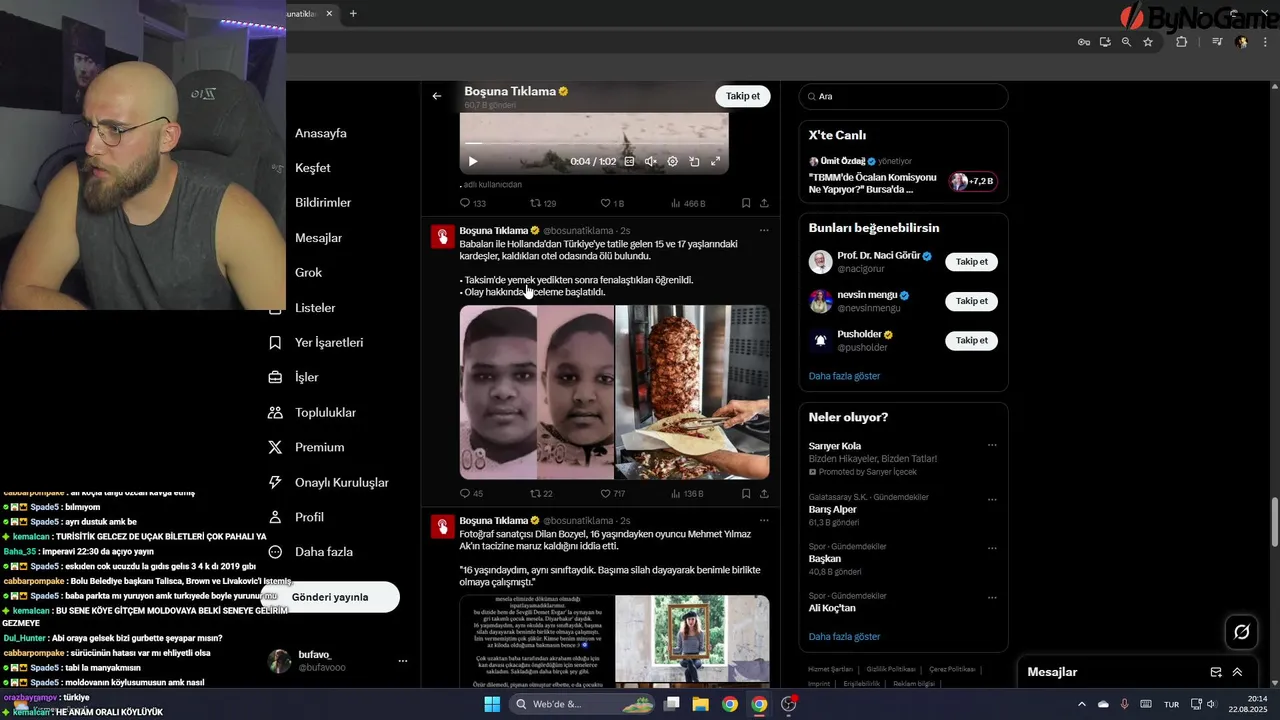Follow Prof. Dr. Naci Görür
The image size is (1280, 720).
971,262
